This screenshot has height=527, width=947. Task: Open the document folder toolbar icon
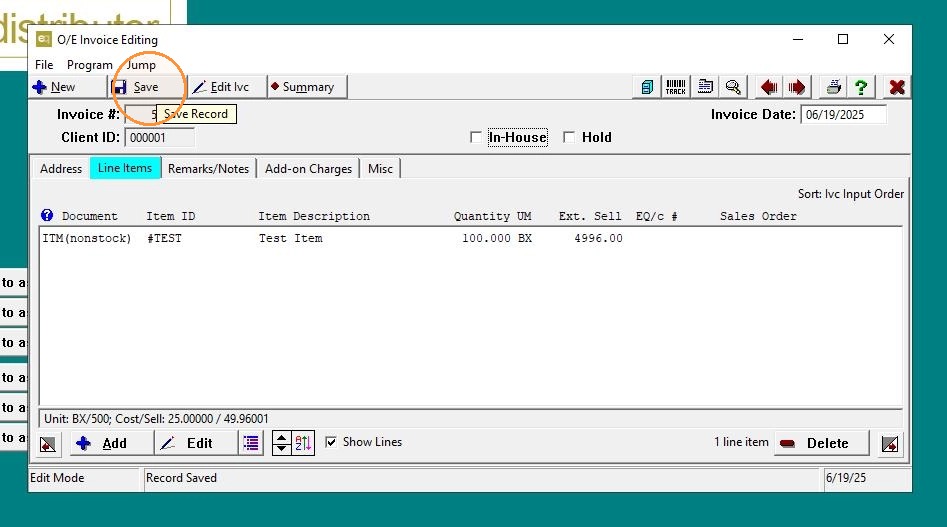click(704, 87)
